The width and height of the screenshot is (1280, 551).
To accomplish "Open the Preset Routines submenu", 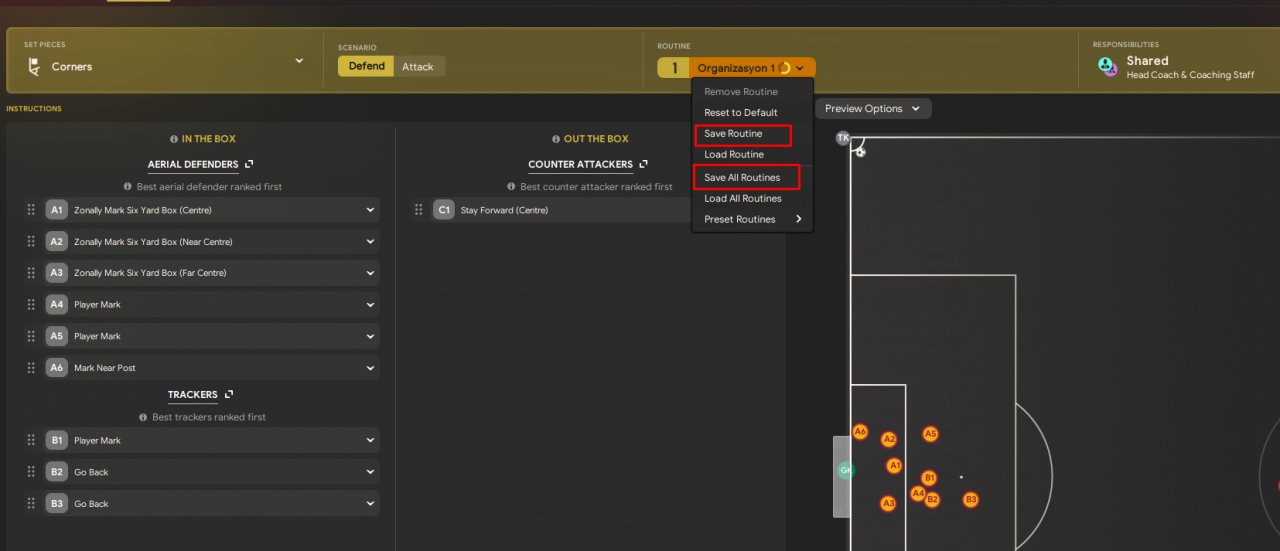I will (x=752, y=219).
